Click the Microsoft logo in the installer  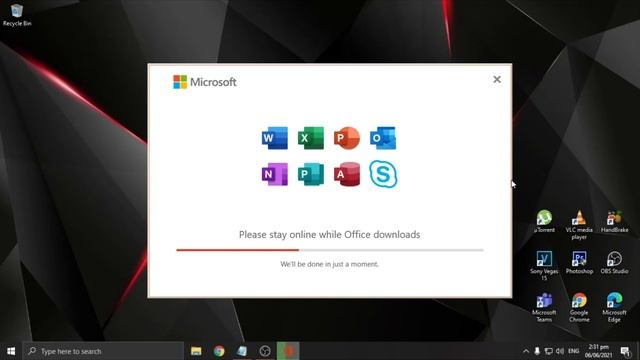coord(204,82)
